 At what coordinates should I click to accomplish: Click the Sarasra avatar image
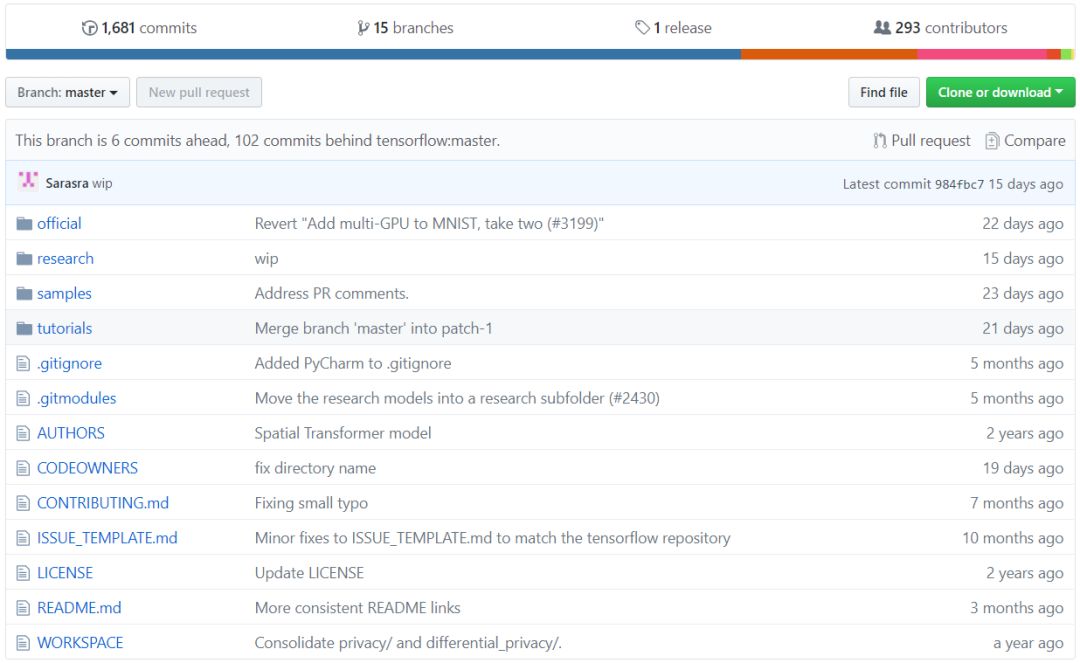tap(28, 182)
